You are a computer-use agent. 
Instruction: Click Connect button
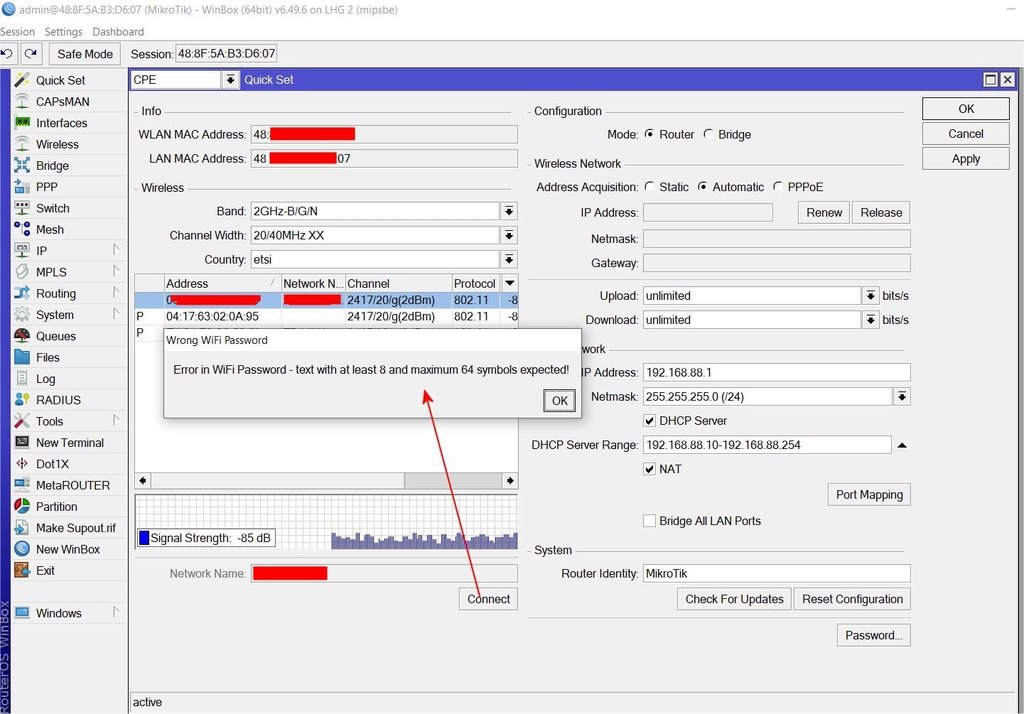tap(488, 599)
